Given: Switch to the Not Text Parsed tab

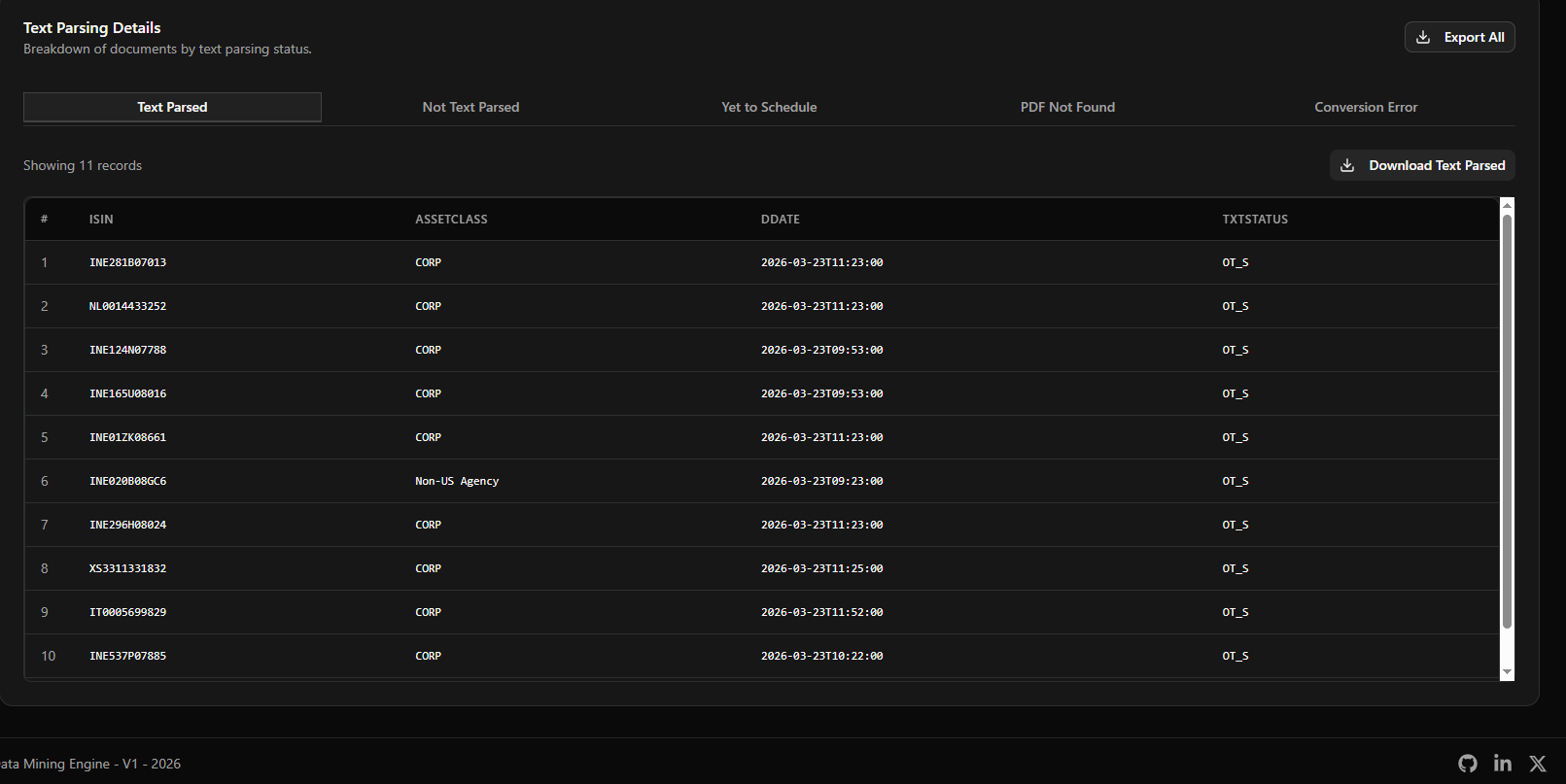Looking at the screenshot, I should (x=470, y=107).
